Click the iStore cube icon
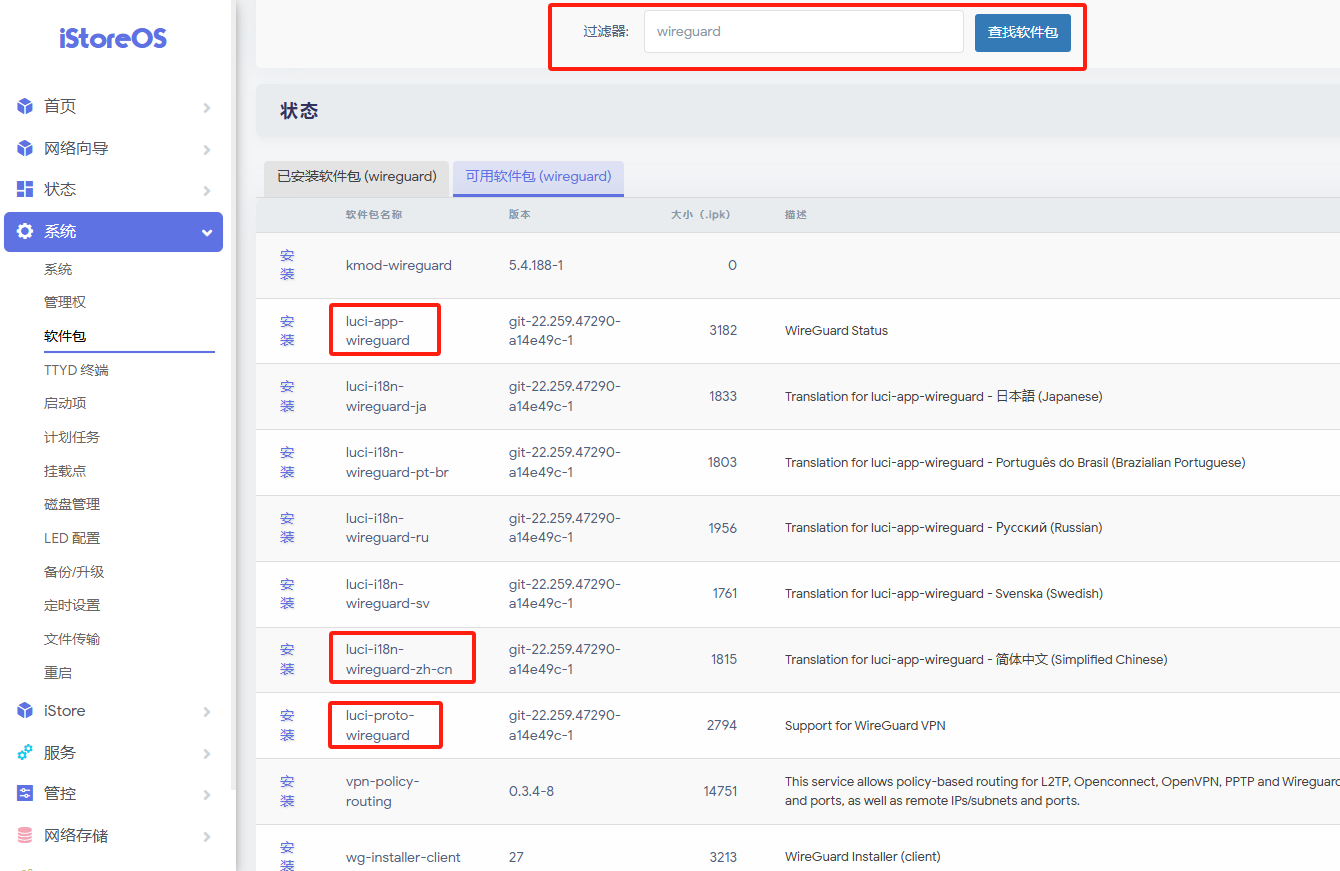Screen dimensions: 1340x871 (25, 711)
